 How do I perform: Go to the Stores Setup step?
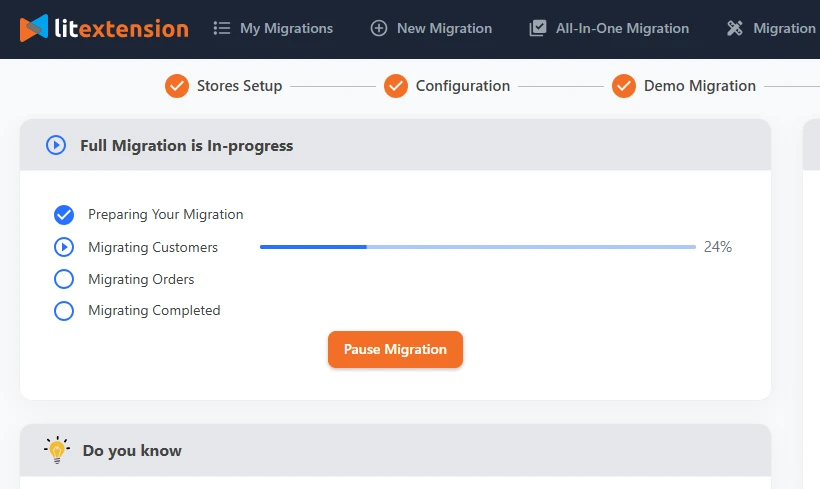(240, 86)
